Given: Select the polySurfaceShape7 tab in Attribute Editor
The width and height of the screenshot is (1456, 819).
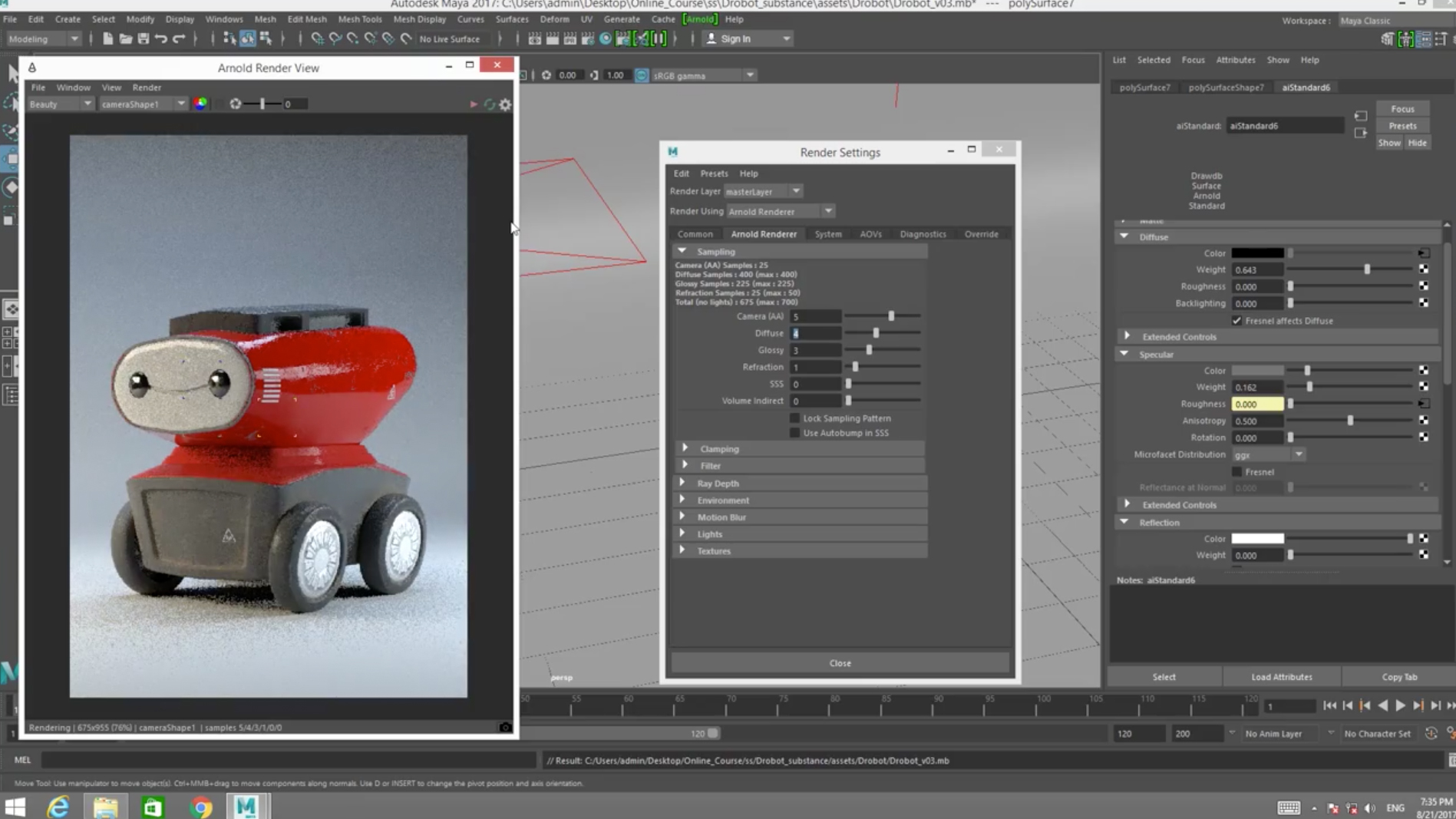Looking at the screenshot, I should (x=1226, y=88).
